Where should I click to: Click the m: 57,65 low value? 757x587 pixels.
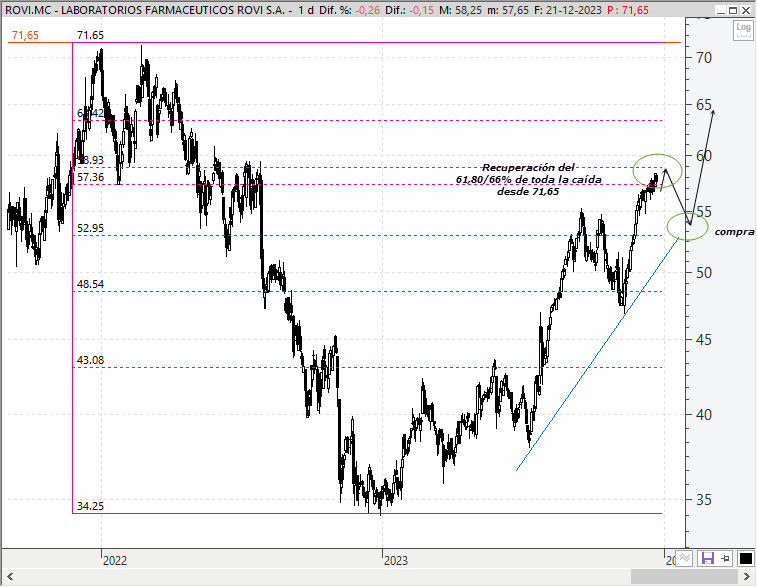(508, 10)
